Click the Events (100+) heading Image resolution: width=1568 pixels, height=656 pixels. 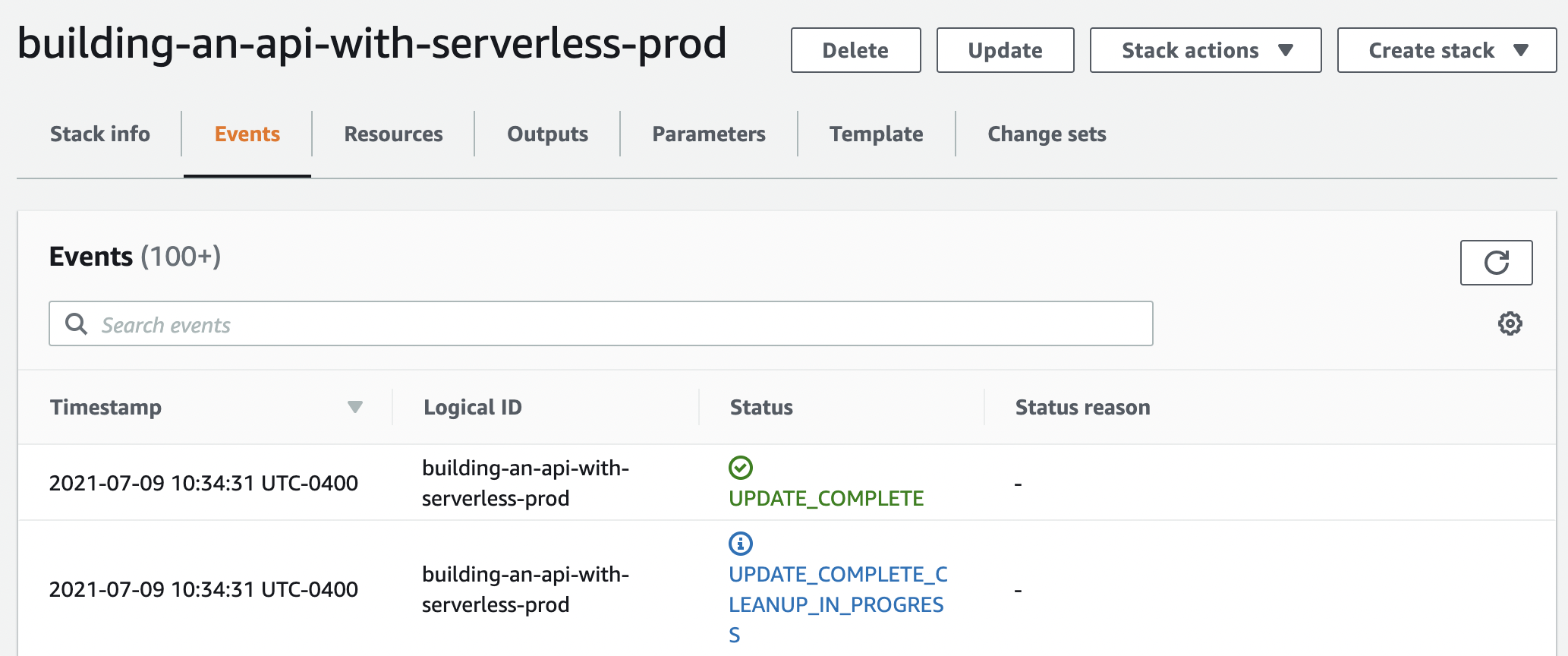[135, 257]
